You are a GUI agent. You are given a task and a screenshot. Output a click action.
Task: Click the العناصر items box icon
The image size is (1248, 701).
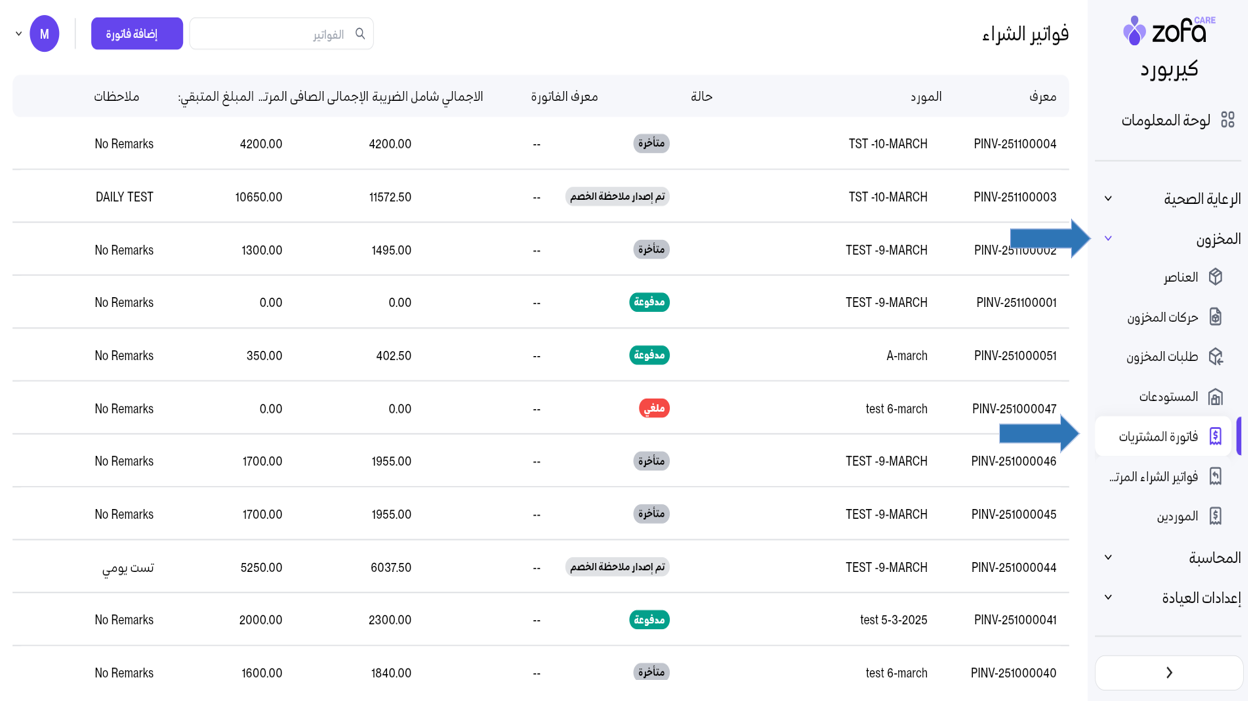pos(1215,277)
